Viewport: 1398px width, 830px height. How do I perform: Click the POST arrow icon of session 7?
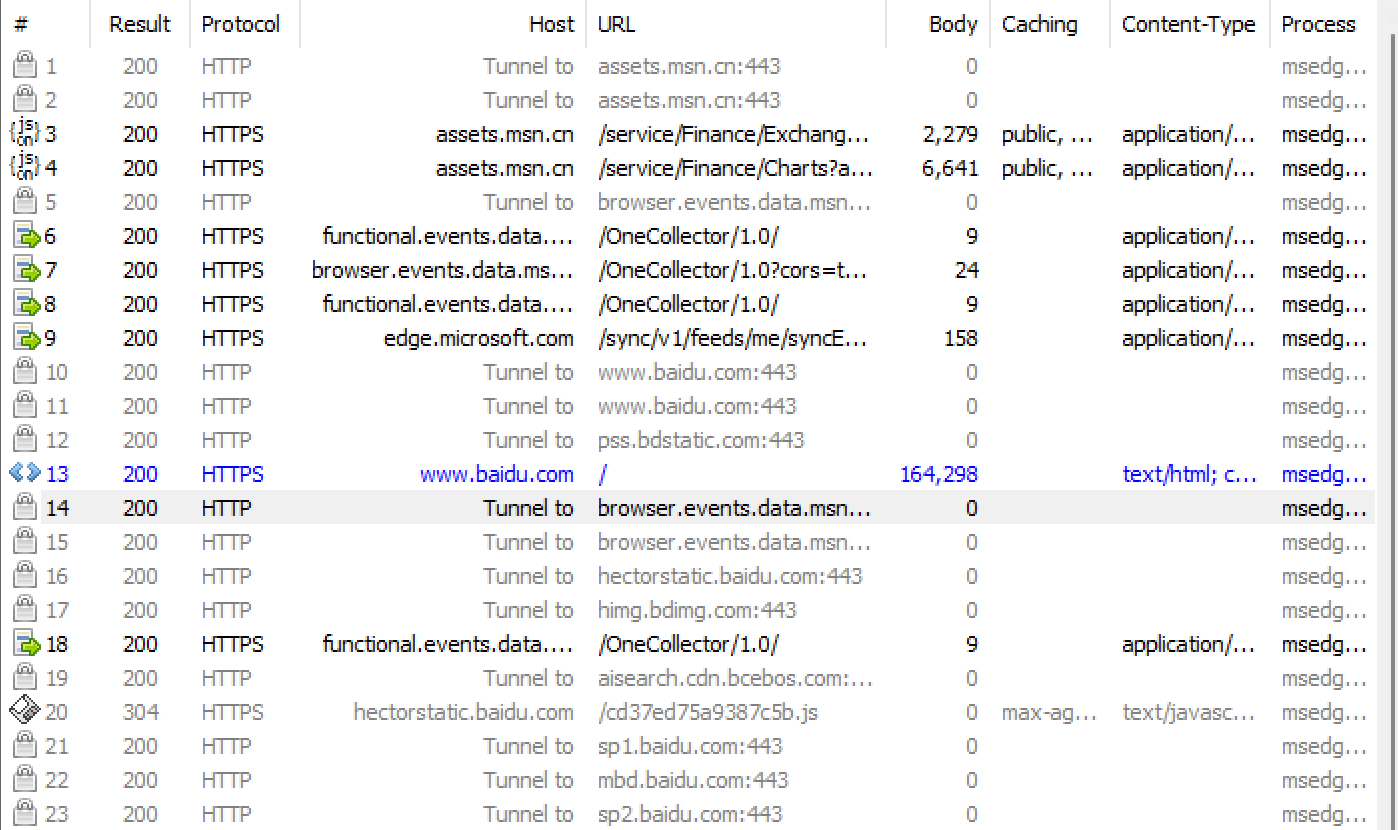click(x=25, y=271)
